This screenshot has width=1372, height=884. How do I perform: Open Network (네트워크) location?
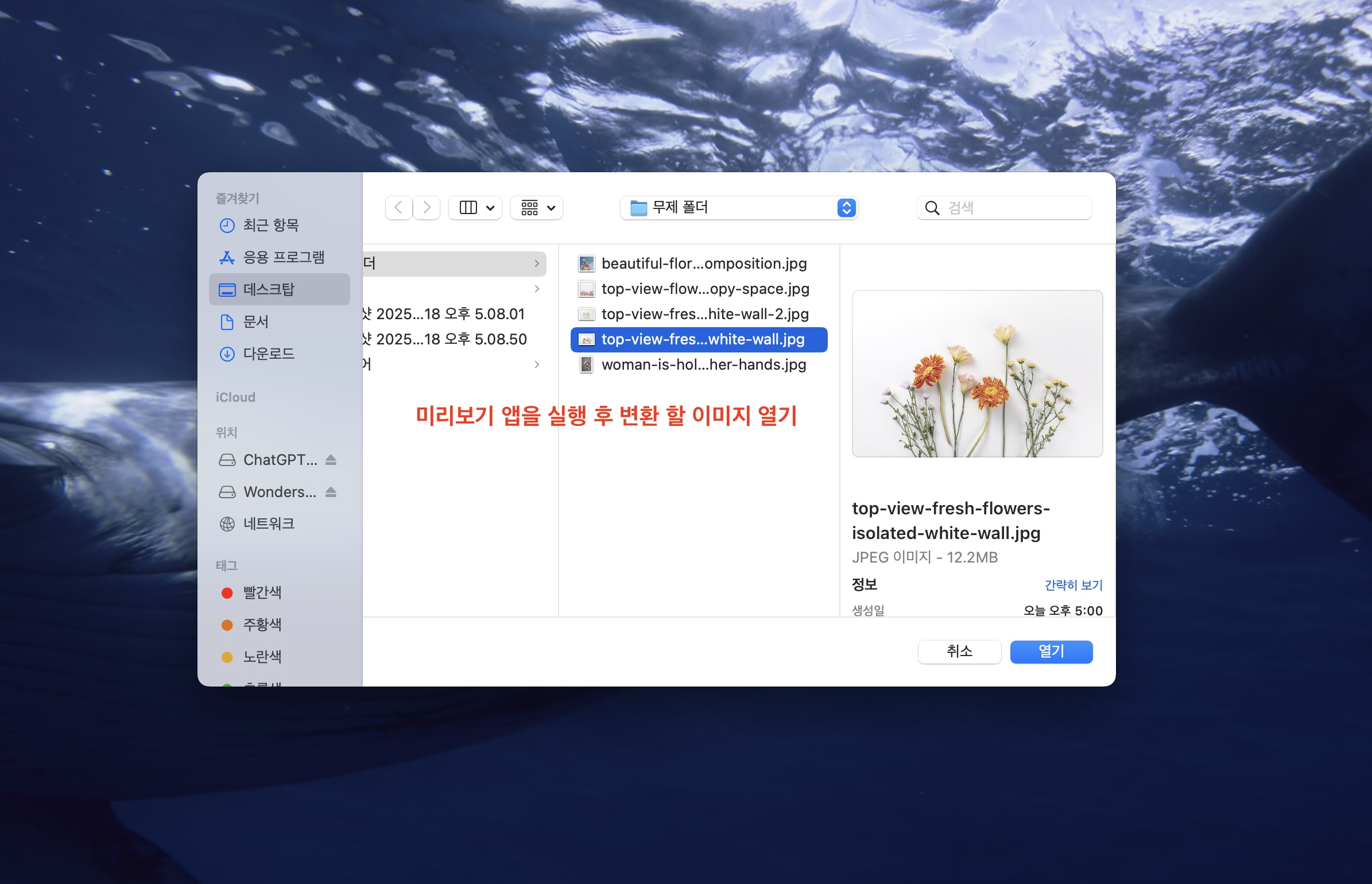coord(269,524)
